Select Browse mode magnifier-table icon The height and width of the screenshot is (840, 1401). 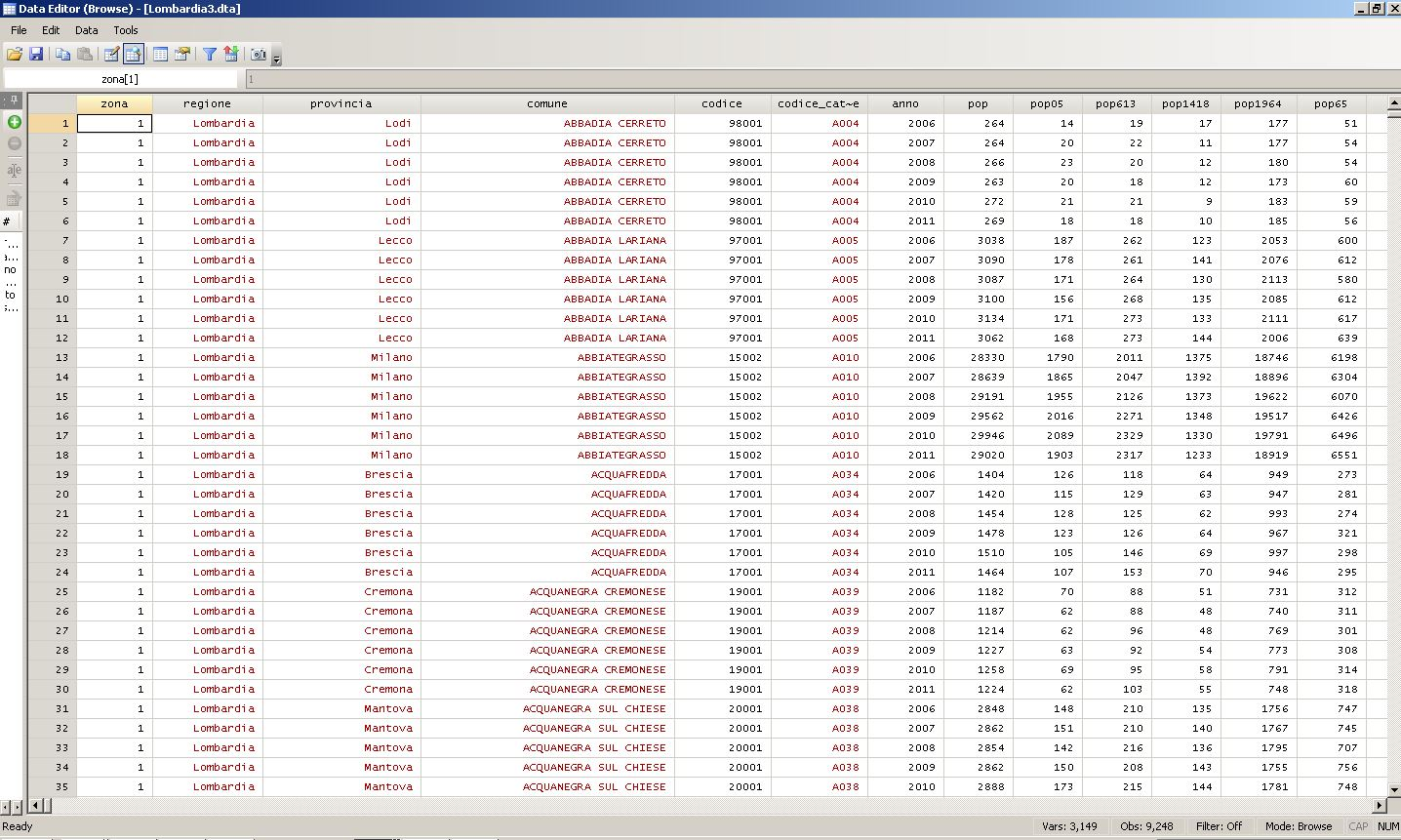[134, 55]
